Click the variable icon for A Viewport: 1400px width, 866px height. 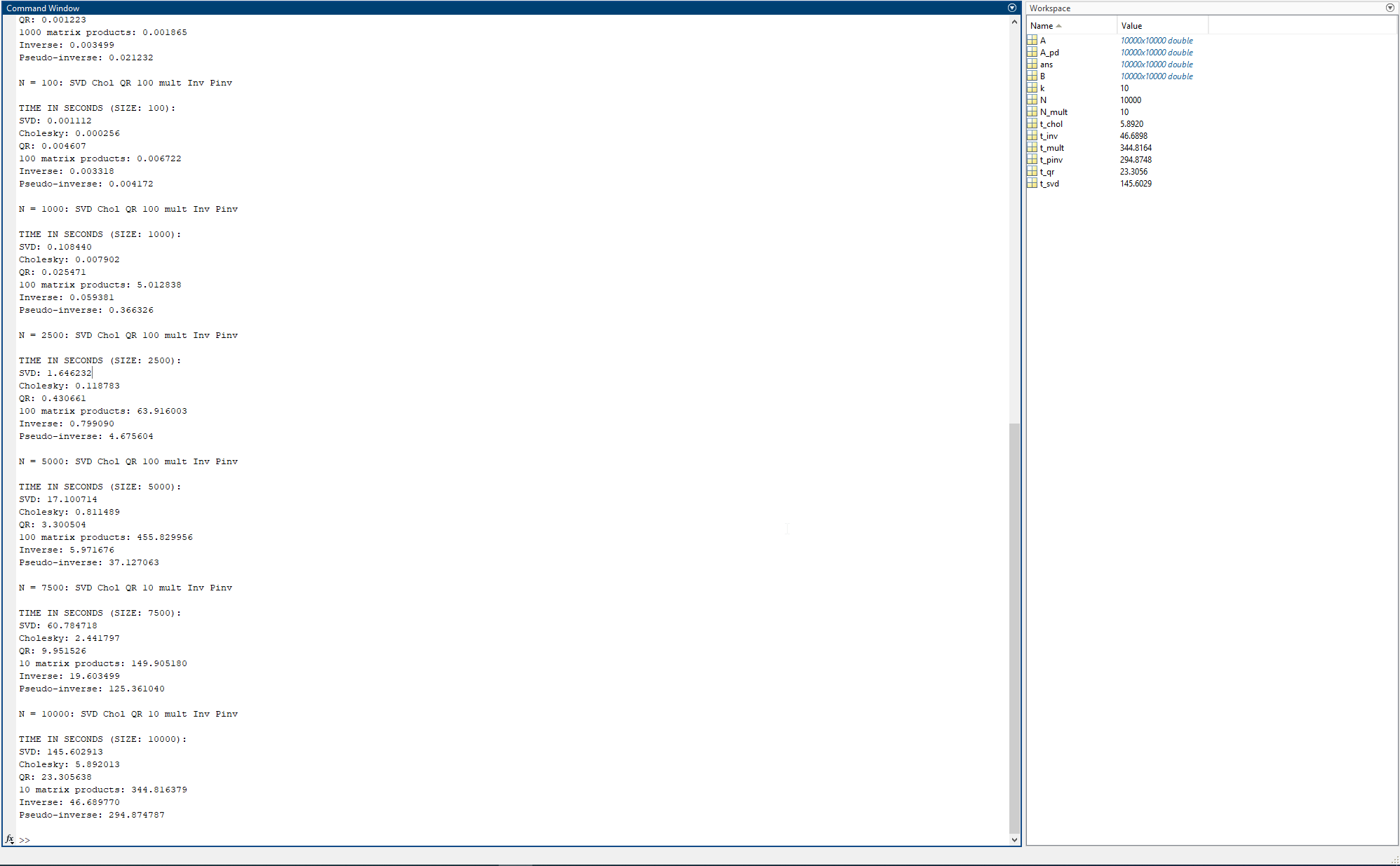coord(1032,41)
